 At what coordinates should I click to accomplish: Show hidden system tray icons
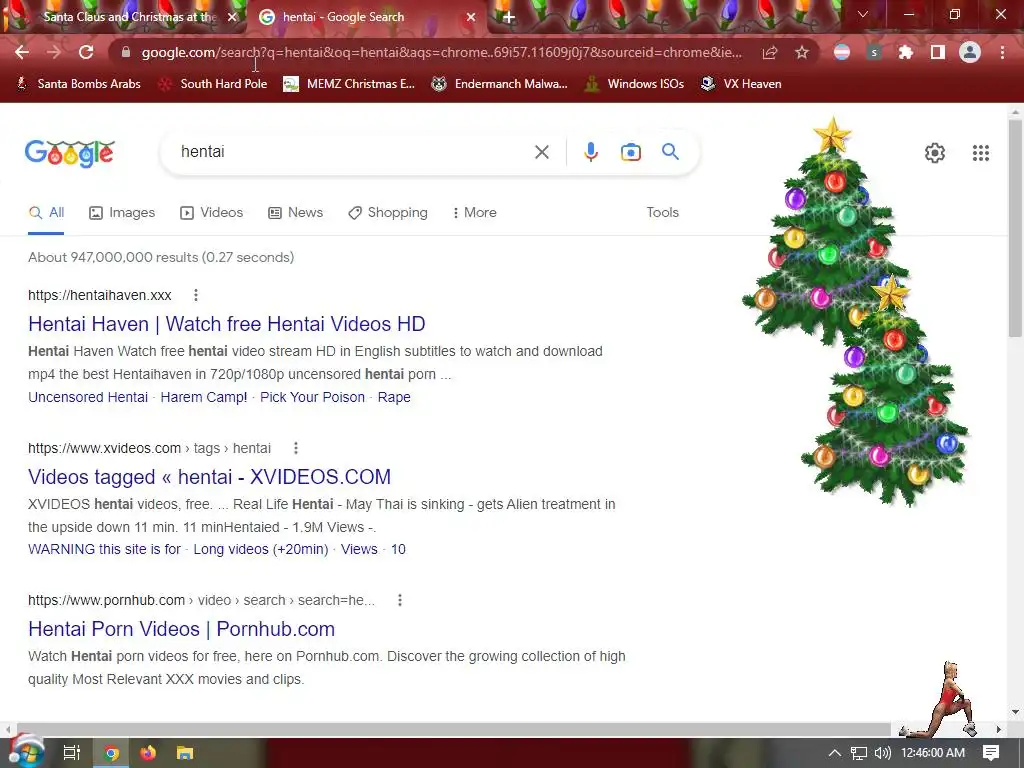[x=835, y=753]
